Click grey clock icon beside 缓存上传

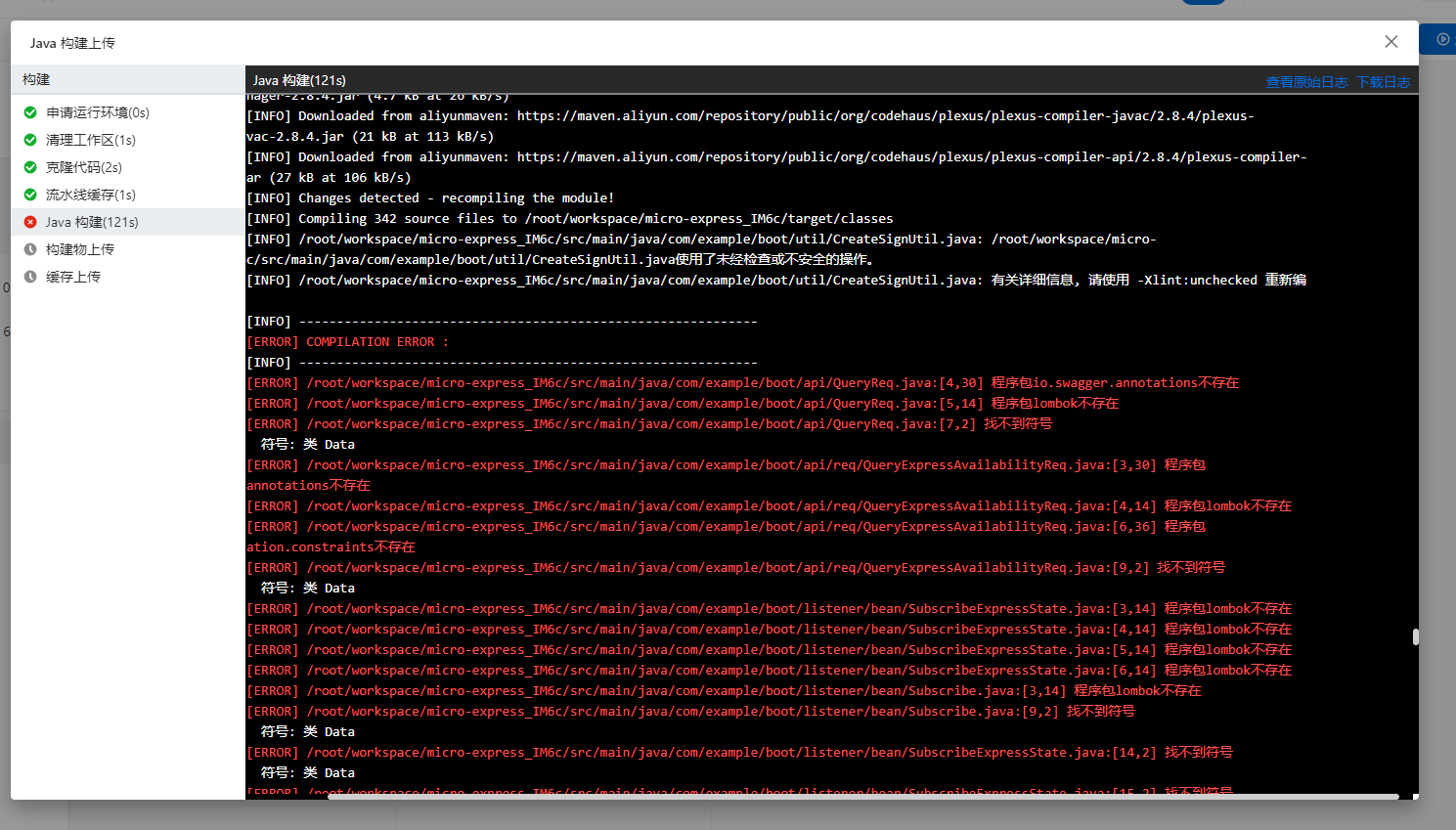(30, 277)
